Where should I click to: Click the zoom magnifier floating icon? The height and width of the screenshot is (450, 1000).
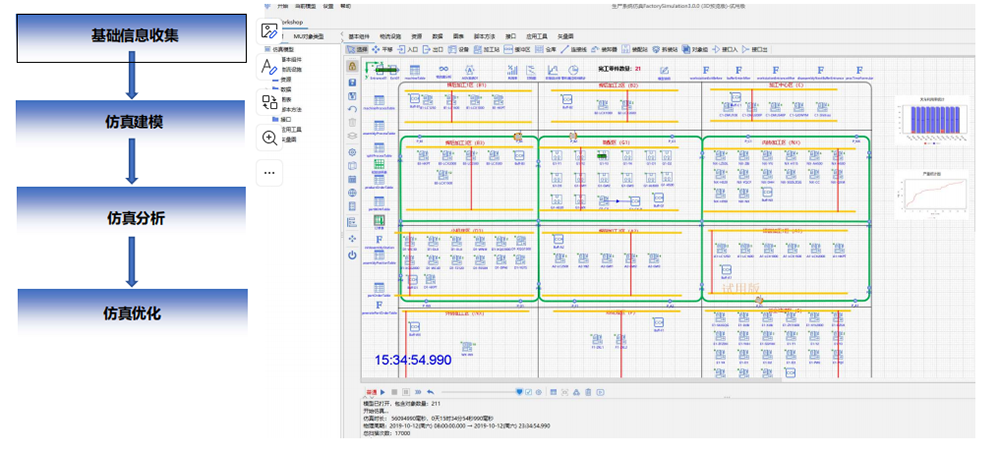click(269, 138)
